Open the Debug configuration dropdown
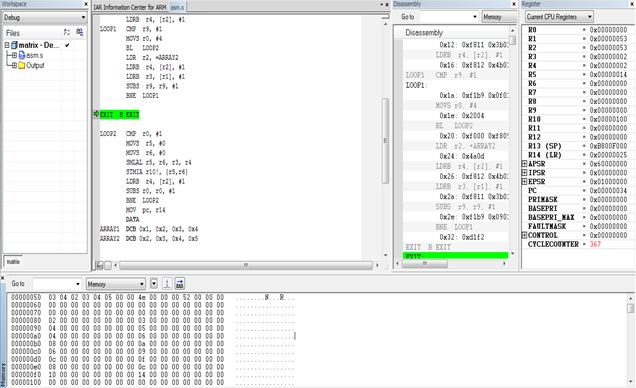Screen dimensions: 636x388 (83, 17)
